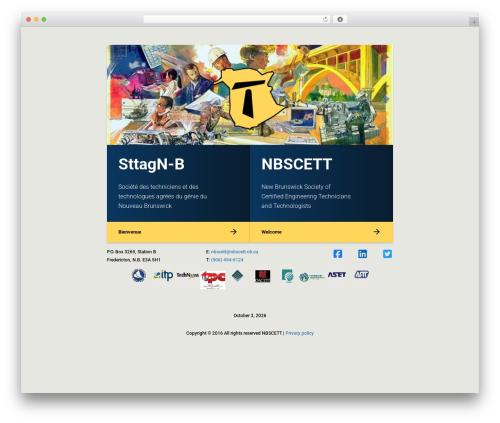Click the round blue seal partner logo
This screenshot has width=500, height=423.
(x=139, y=276)
